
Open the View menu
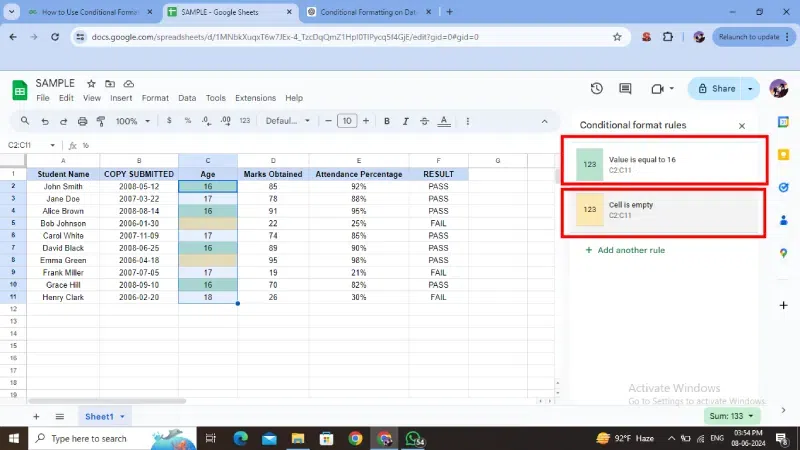pos(92,98)
